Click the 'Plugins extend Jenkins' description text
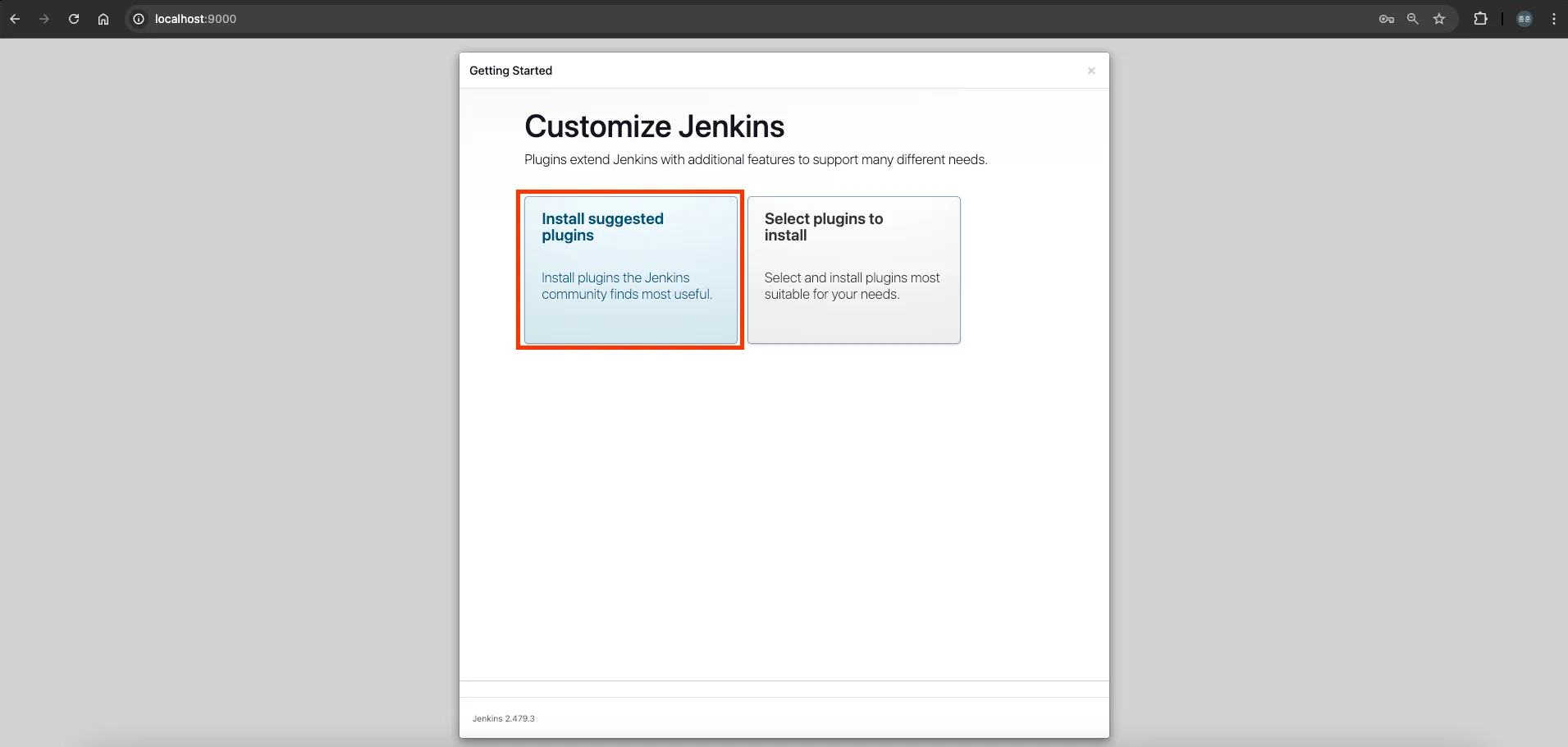This screenshot has height=747, width=1568. click(756, 159)
